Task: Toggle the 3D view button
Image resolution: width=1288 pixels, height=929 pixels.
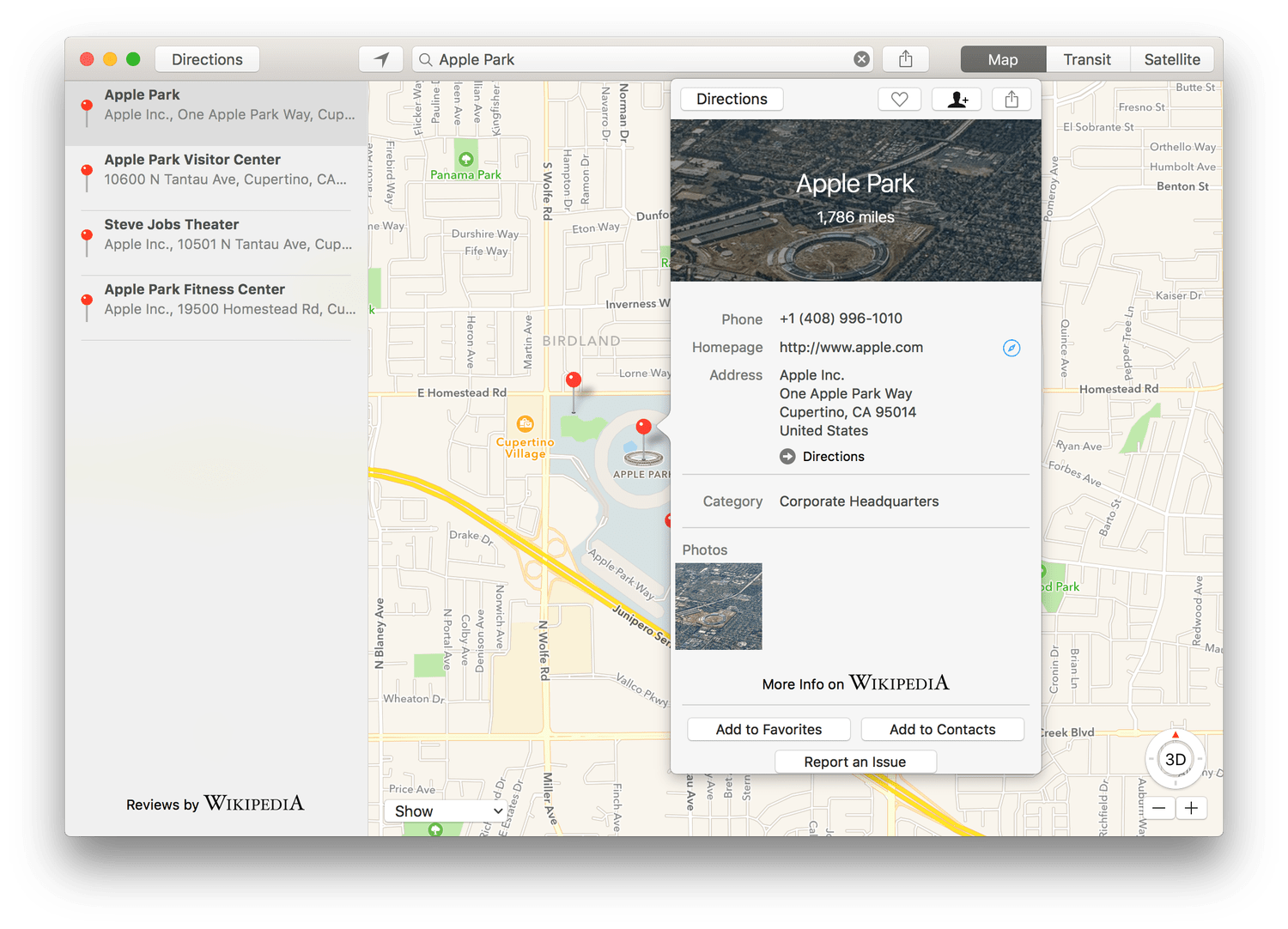Action: [1175, 760]
